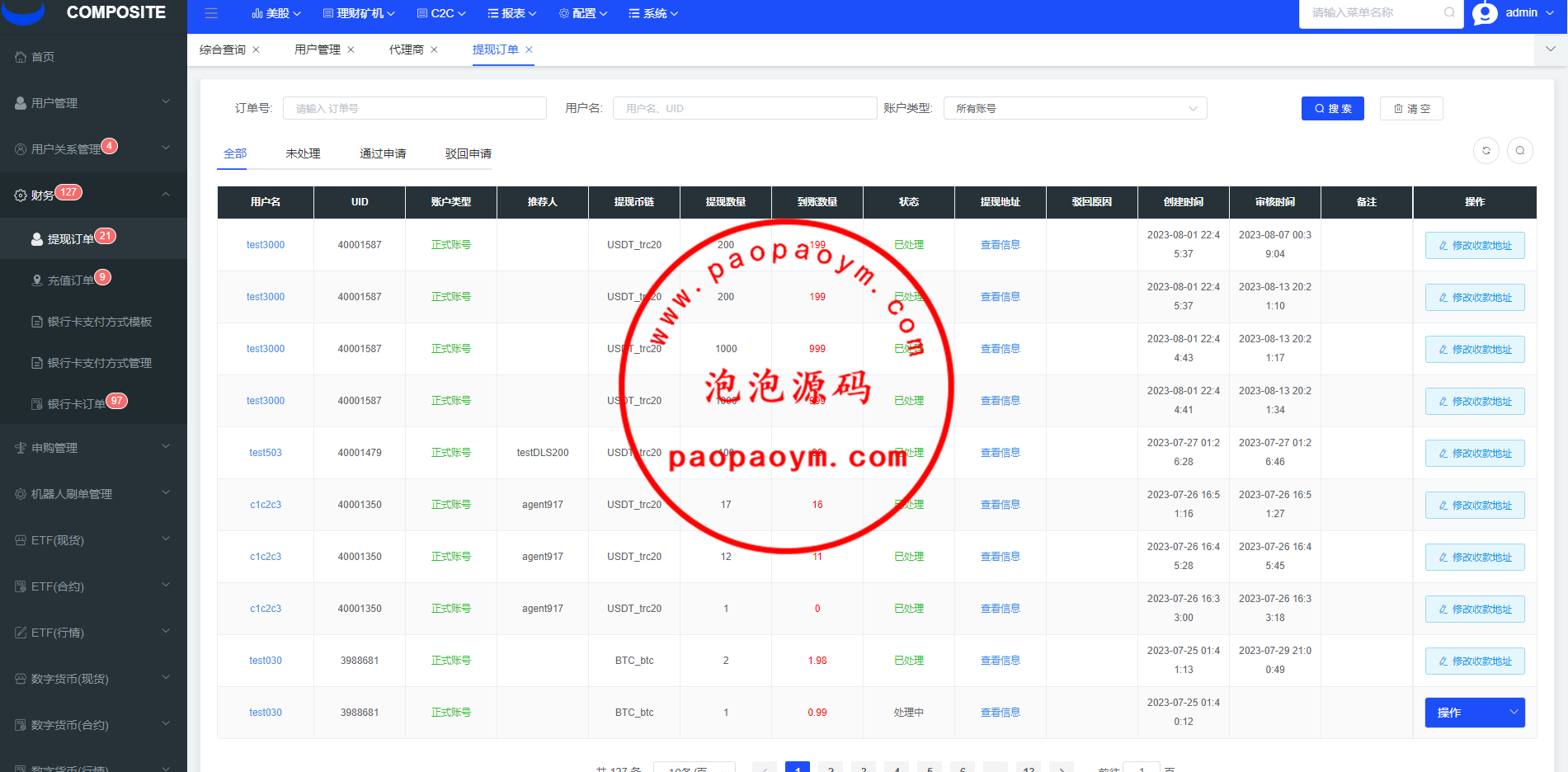Open the 操作 dropdown for the 处理中 row

tap(1475, 713)
